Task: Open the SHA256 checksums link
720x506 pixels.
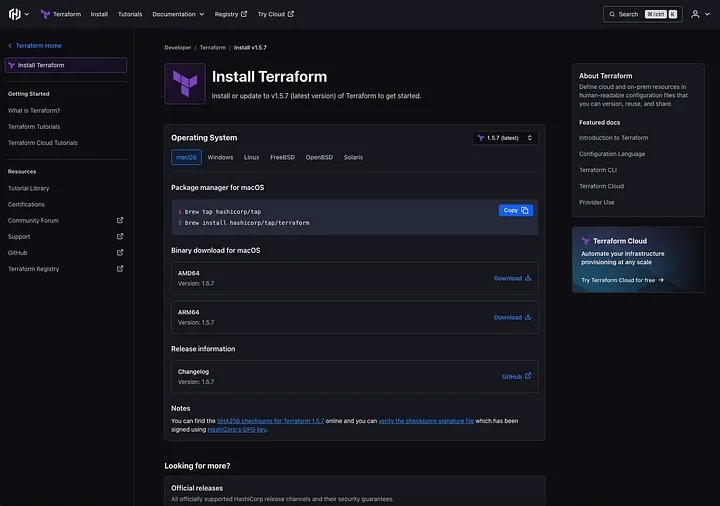Action: (x=270, y=421)
